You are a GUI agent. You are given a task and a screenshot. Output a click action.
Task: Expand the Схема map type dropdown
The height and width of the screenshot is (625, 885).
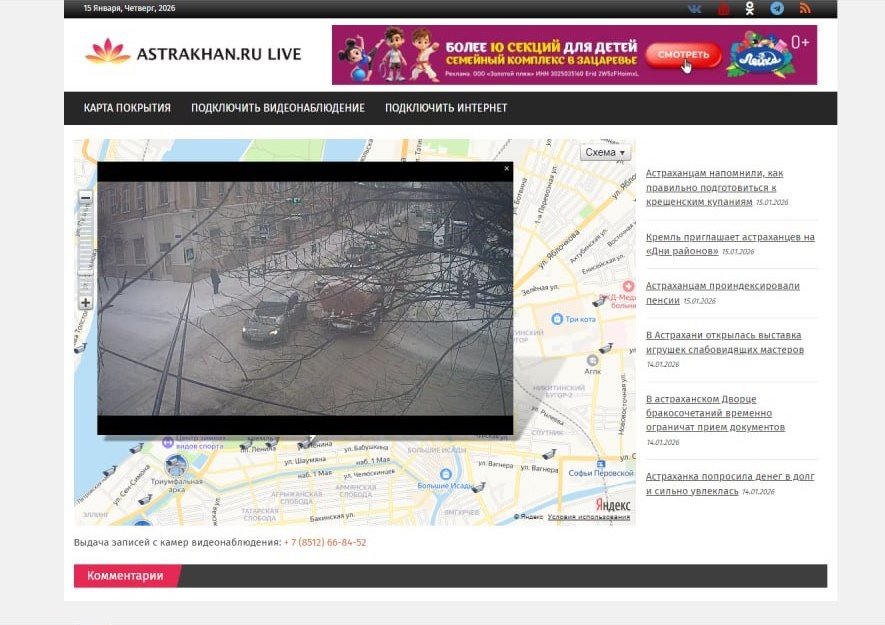[x=605, y=153]
